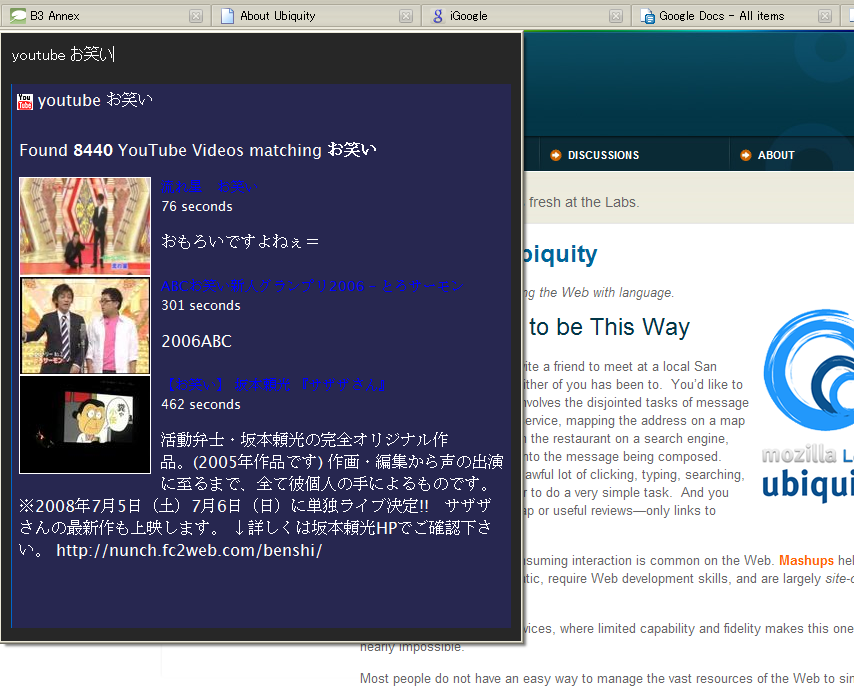Click the iGoogle tab favicon
854x688 pixels.
click(x=438, y=16)
